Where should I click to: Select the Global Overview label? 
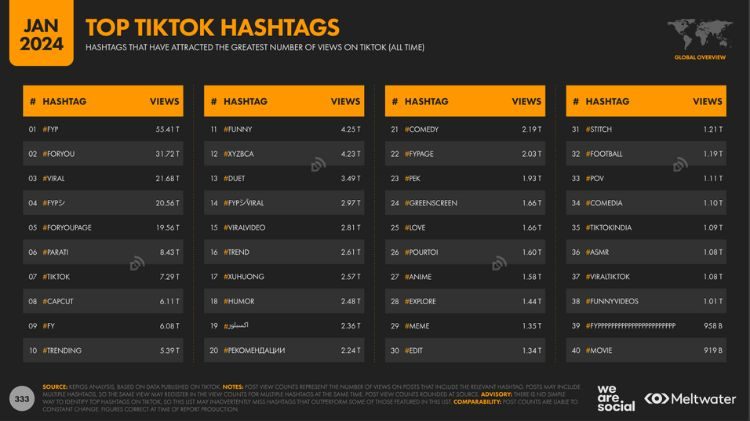(696, 58)
